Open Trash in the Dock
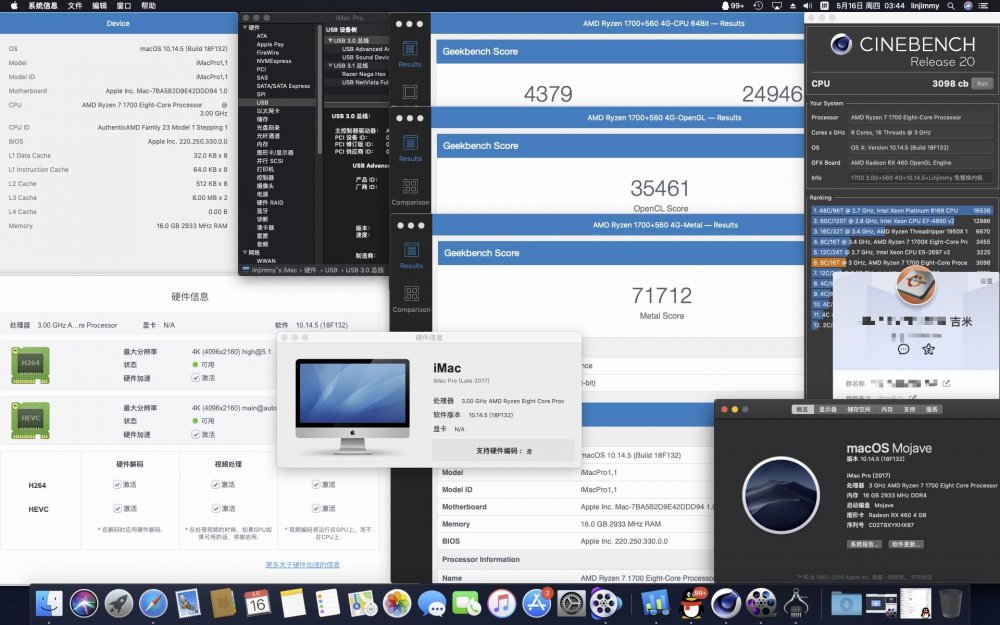 click(950, 603)
